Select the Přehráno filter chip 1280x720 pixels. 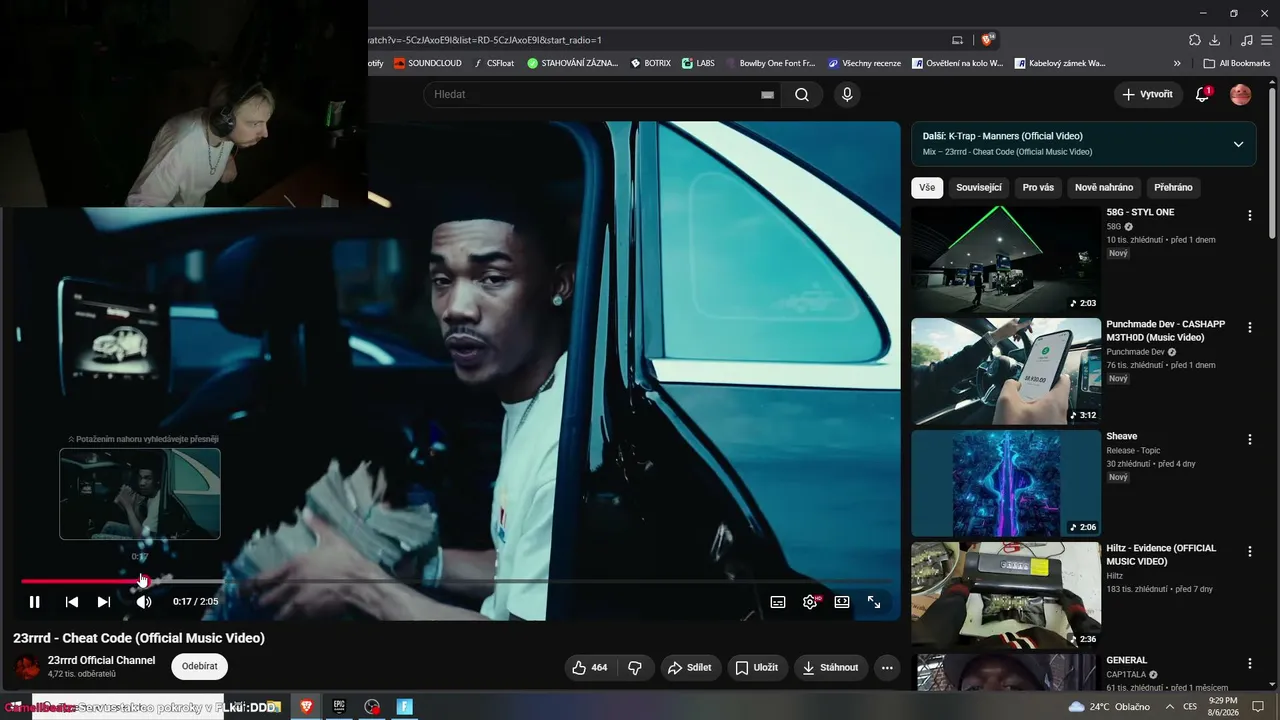[1173, 187]
